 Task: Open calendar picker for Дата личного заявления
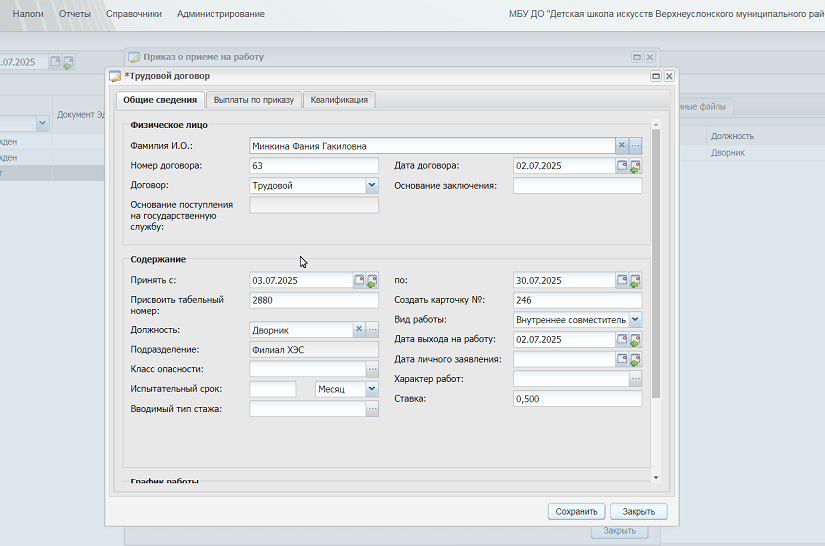tap(622, 359)
